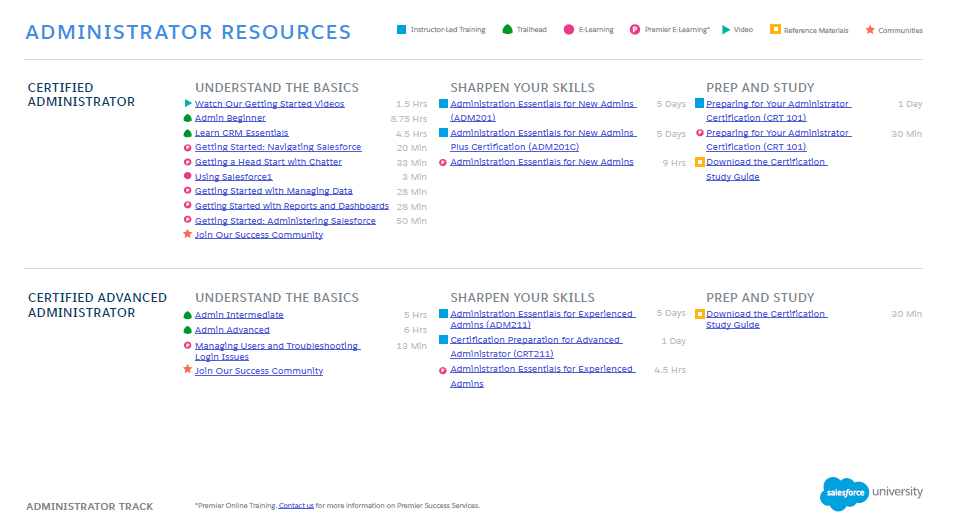Click Trailhead icon beside Admin Advanced
This screenshot has height=524, width=960.
pyautogui.click(x=188, y=330)
